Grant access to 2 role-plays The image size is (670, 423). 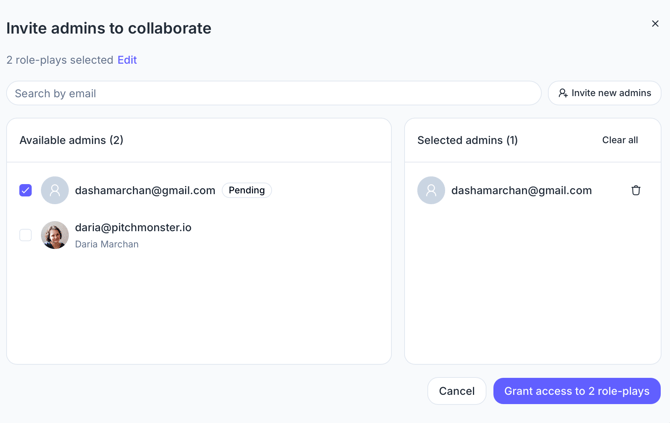click(577, 391)
